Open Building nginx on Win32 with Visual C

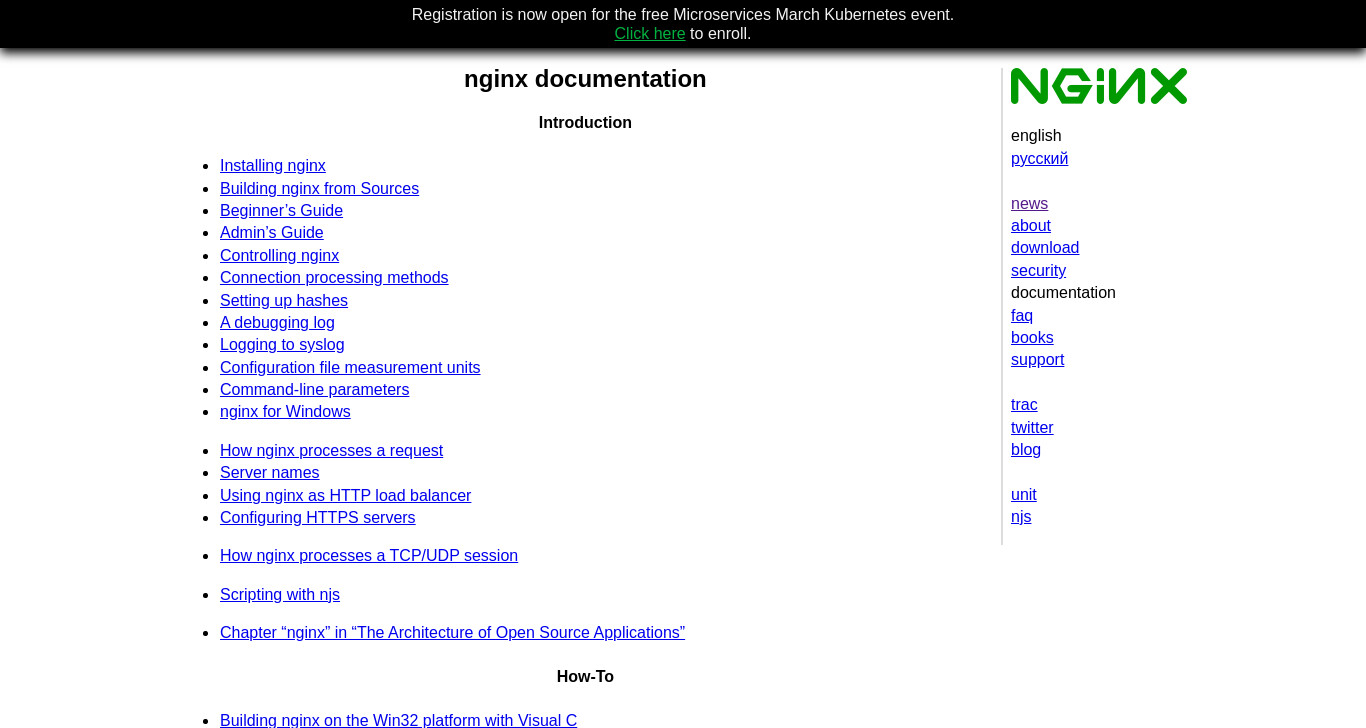(x=398, y=720)
